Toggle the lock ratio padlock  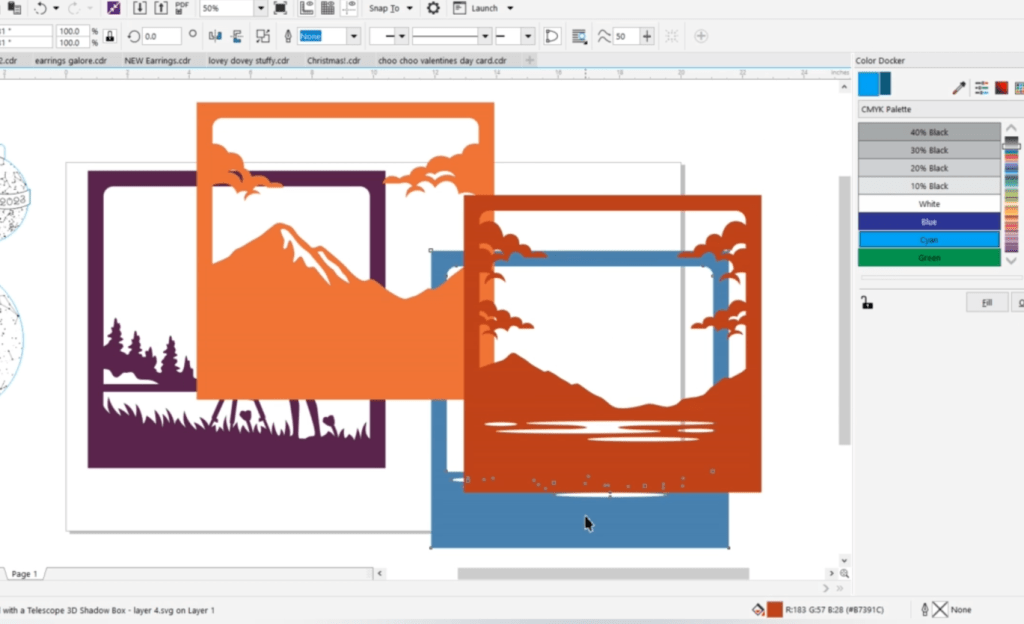(109, 36)
